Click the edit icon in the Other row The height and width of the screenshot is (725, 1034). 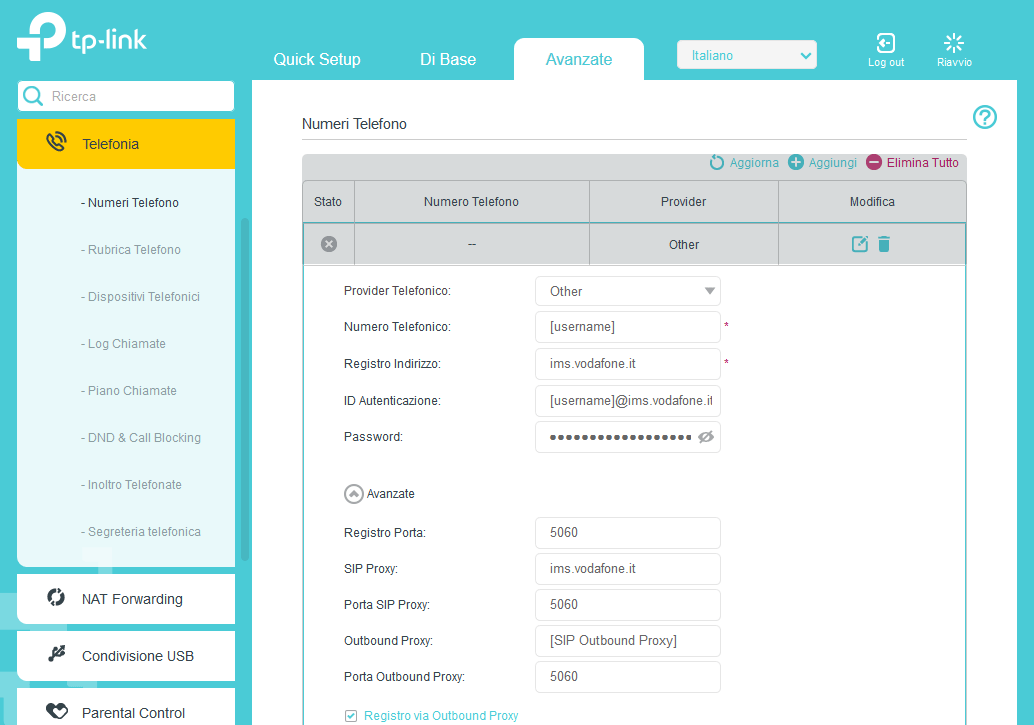pos(860,244)
